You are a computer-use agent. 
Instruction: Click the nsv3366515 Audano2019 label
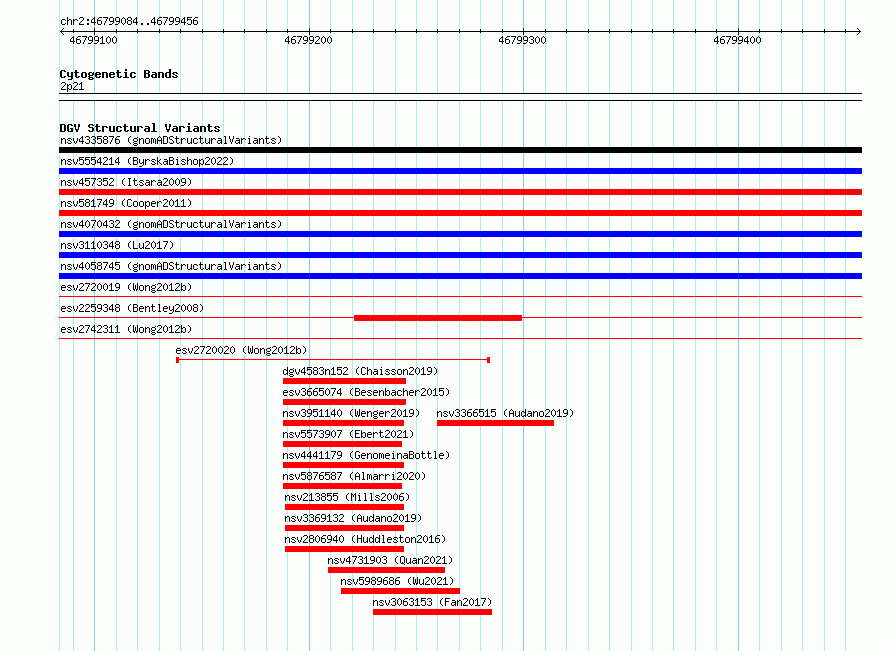tap(505, 413)
